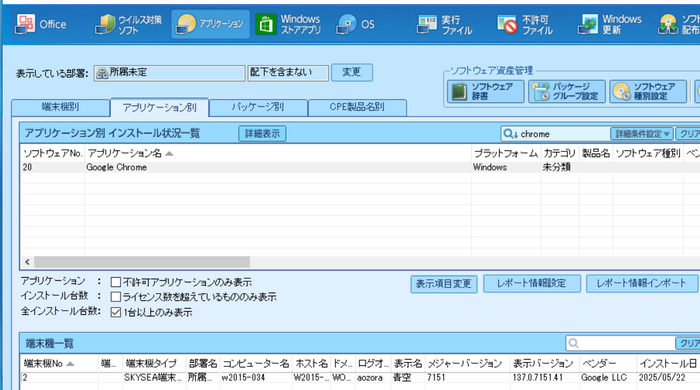Click レポート情報インポート button
The width and height of the screenshot is (700, 390).
[x=641, y=284]
